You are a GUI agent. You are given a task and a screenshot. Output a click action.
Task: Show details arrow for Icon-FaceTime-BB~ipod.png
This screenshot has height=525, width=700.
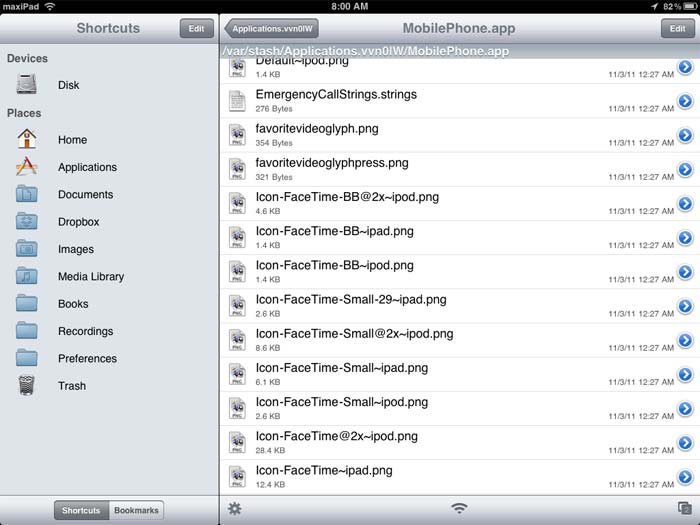click(685, 271)
